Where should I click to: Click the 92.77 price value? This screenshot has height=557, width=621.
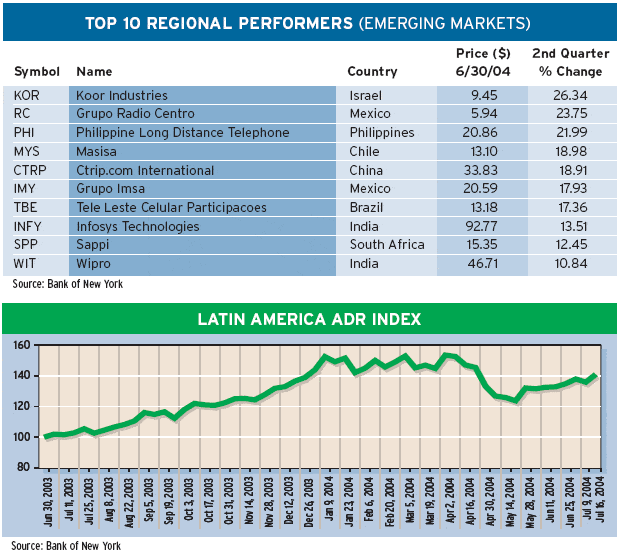pyautogui.click(x=481, y=226)
